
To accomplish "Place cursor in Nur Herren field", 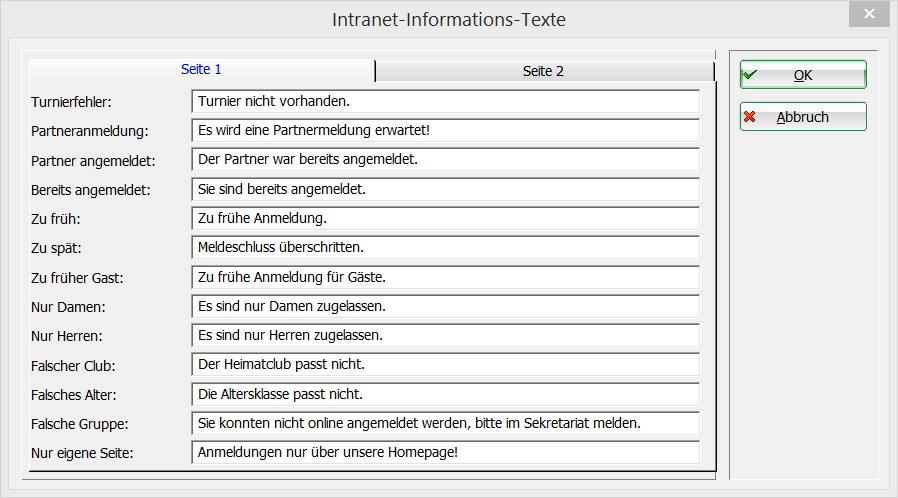I will click(x=445, y=335).
